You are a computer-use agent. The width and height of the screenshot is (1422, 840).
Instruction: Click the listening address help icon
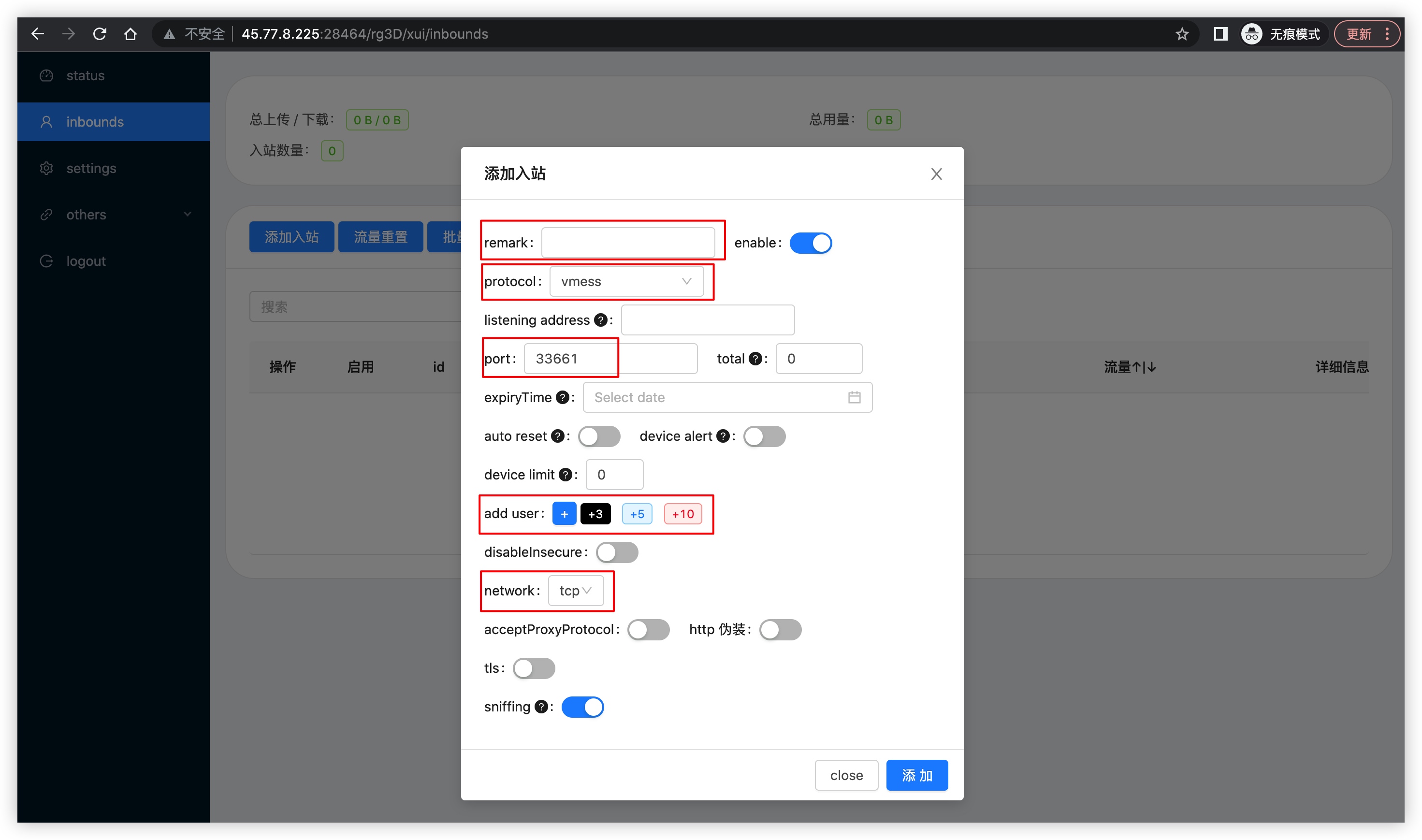click(600, 320)
